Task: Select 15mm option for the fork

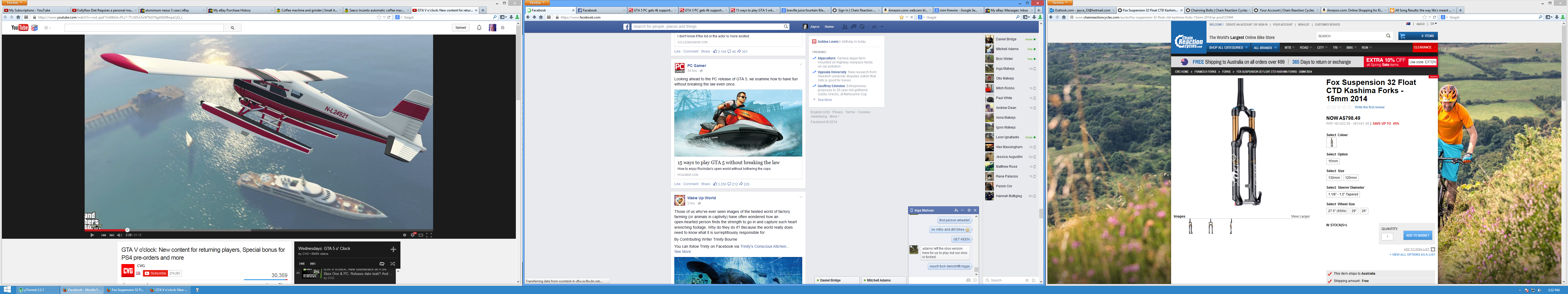Action: 1333,161
